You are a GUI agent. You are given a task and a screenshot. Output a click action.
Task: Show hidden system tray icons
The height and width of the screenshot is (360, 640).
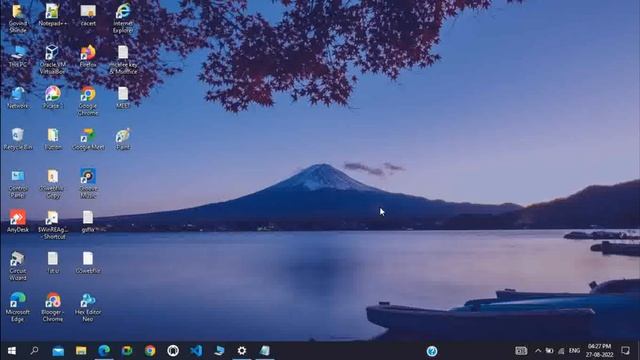coord(538,351)
